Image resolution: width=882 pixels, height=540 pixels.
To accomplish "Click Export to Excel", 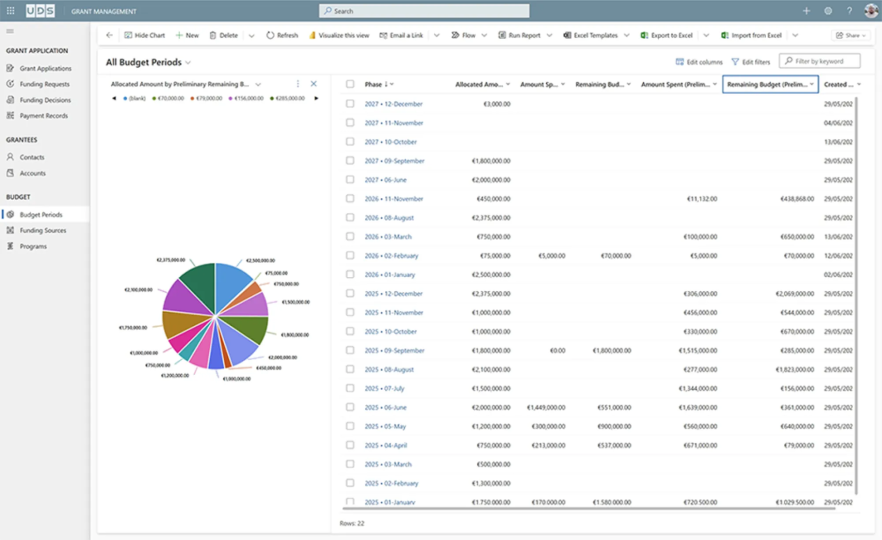I will (x=667, y=35).
